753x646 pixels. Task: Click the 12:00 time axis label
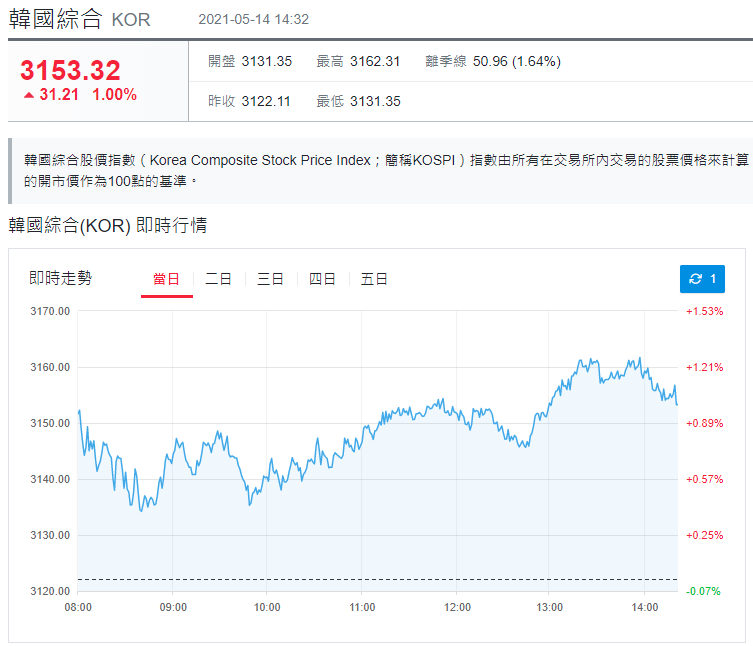pos(457,608)
